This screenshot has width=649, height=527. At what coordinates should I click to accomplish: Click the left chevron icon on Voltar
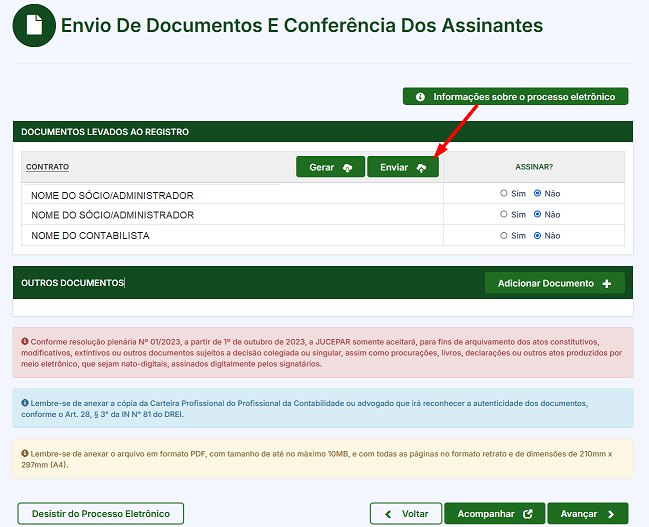click(x=388, y=514)
